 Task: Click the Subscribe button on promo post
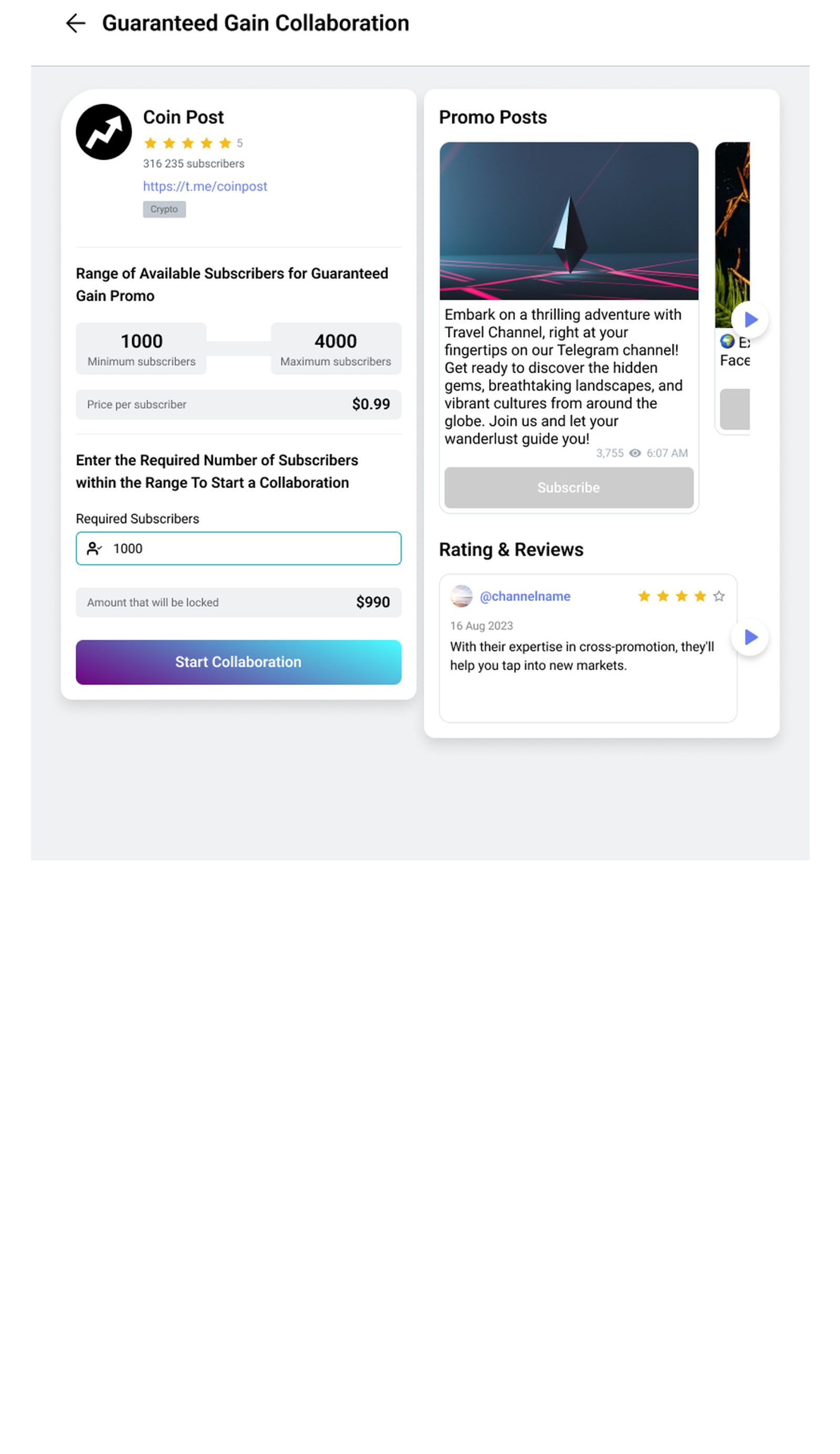pos(569,487)
